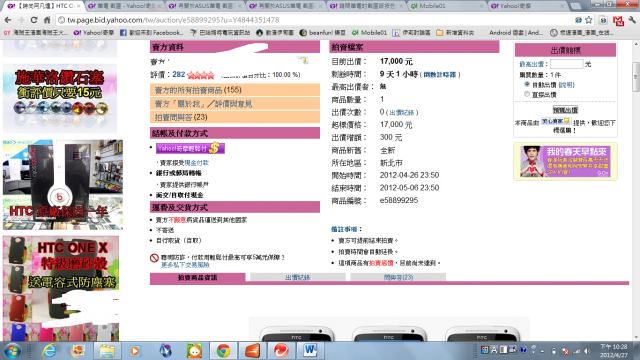Switch to the second tab about Yahoo!奇摩 screenshots
Image resolution: width=640 pixels, height=360 pixels.
124,6
